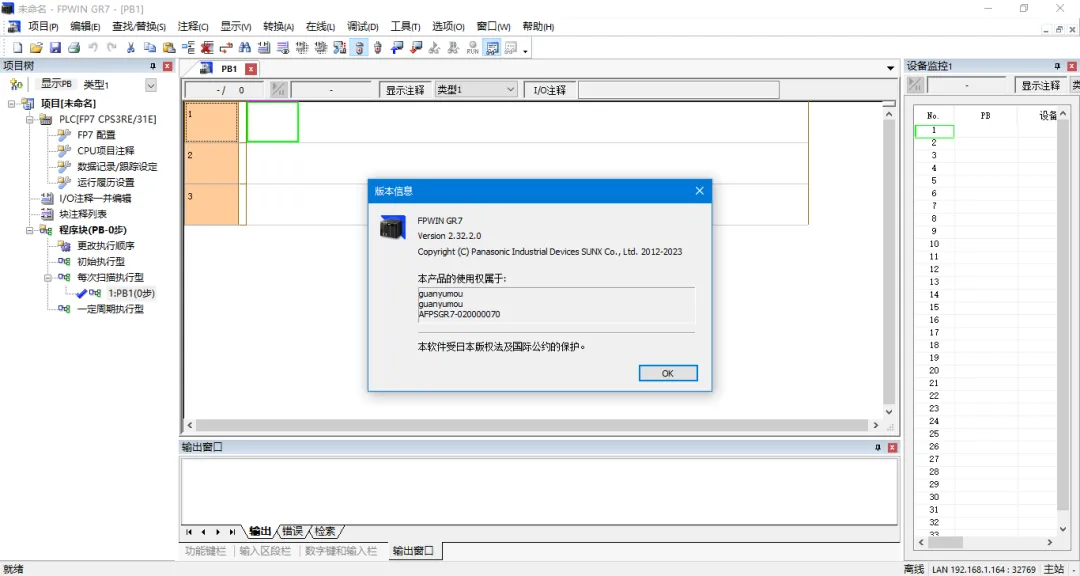Open the 查找/替换(S) menu
This screenshot has width=1080, height=576.
tap(139, 26)
